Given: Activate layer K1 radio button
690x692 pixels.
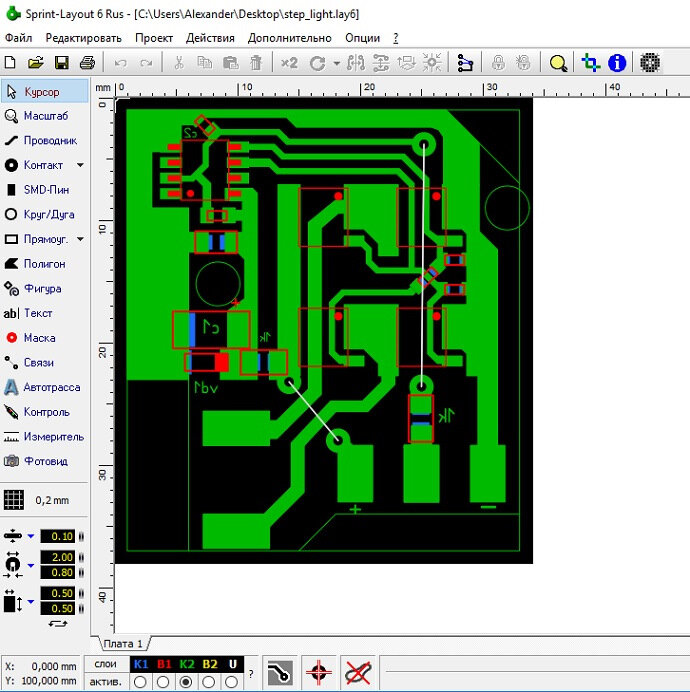Looking at the screenshot, I should coord(140,682).
